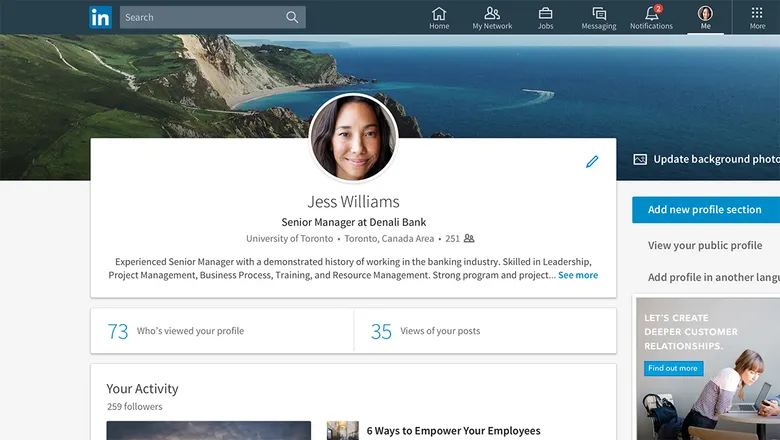Click the Update background photo image icon
The image size is (780, 440).
pyautogui.click(x=640, y=159)
